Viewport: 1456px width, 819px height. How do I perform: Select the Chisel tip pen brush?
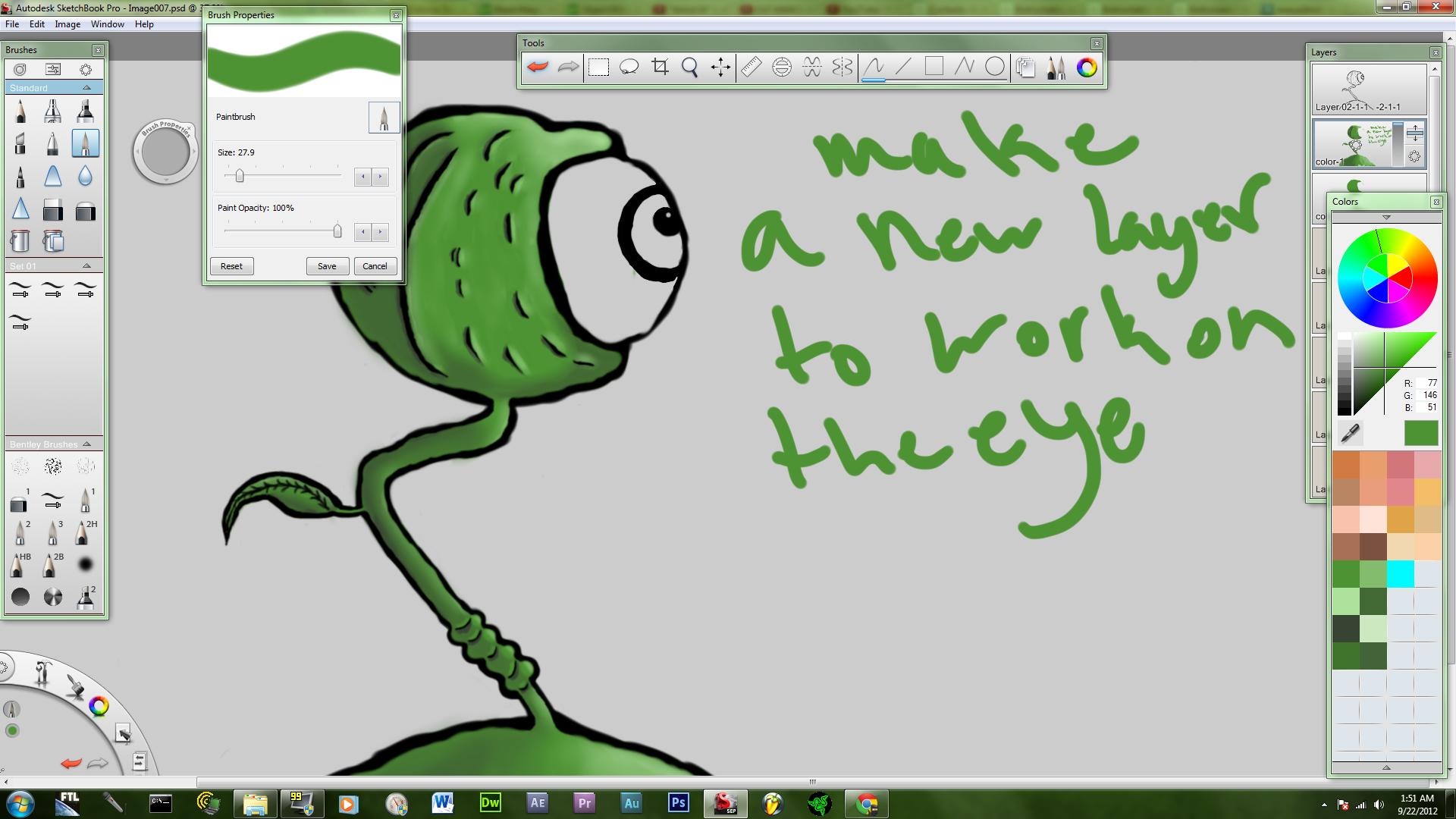pos(20,143)
